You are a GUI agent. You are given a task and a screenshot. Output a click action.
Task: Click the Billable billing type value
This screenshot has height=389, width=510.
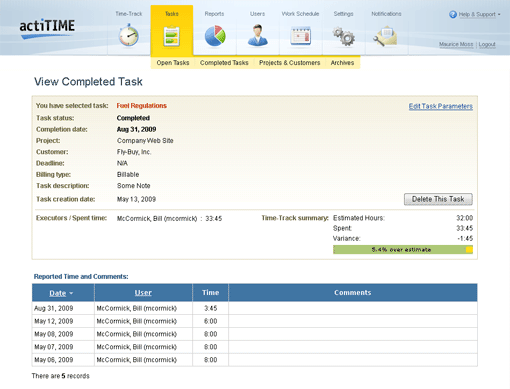(x=128, y=175)
